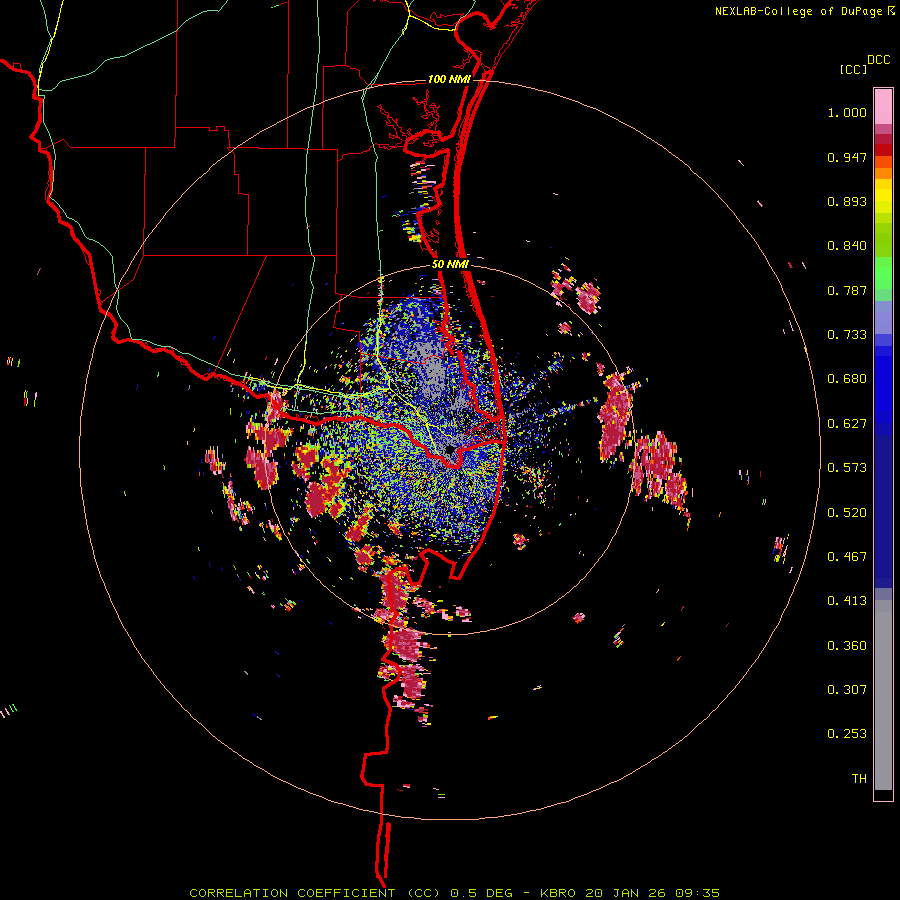Click the 0.947 color scale value
The height and width of the screenshot is (900, 900).
847,157
